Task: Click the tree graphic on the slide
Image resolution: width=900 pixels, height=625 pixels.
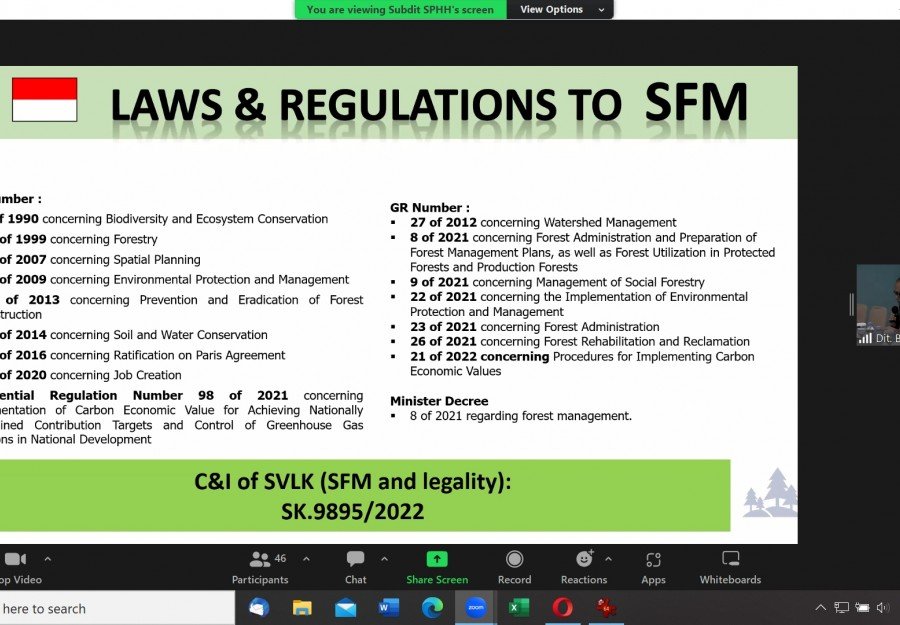Action: pos(771,492)
